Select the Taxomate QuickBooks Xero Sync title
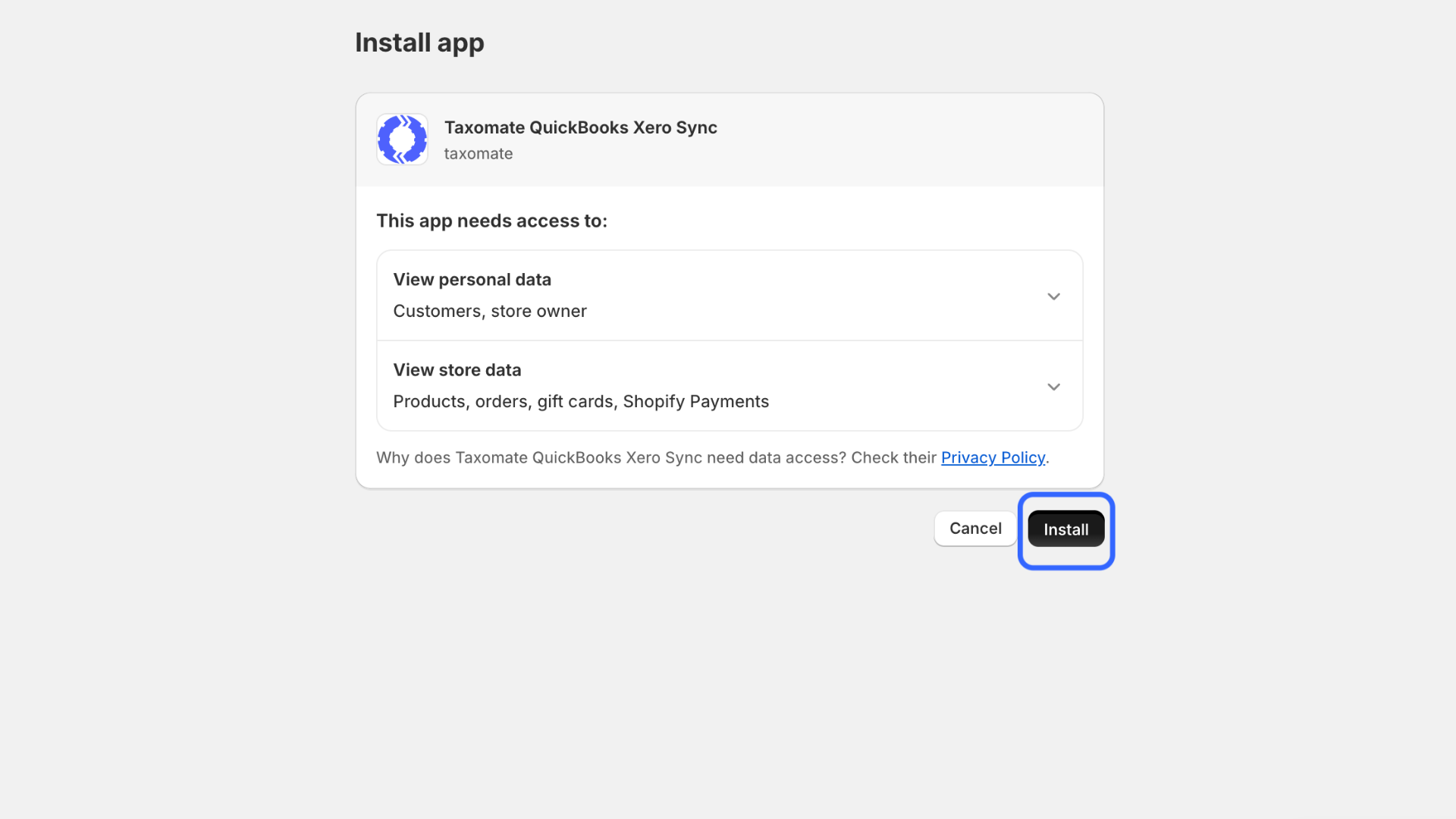Screen dimensions: 1456x819 tap(580, 127)
